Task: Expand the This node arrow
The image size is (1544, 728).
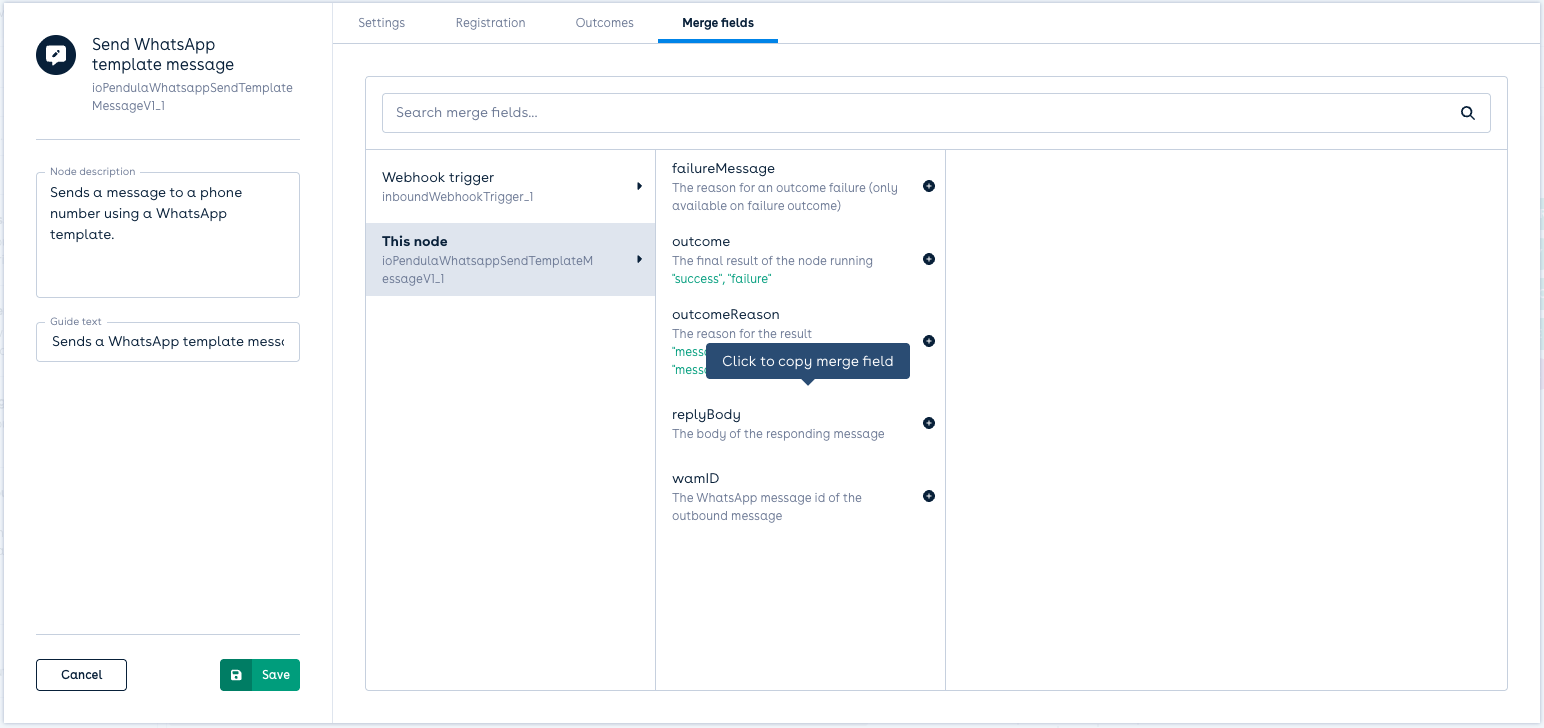Action: click(x=639, y=260)
